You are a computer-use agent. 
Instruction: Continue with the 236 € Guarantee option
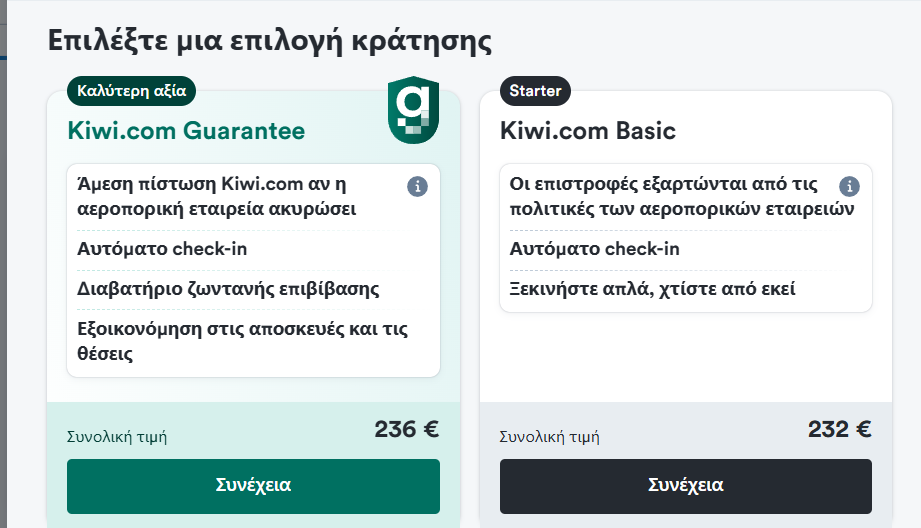coord(253,486)
